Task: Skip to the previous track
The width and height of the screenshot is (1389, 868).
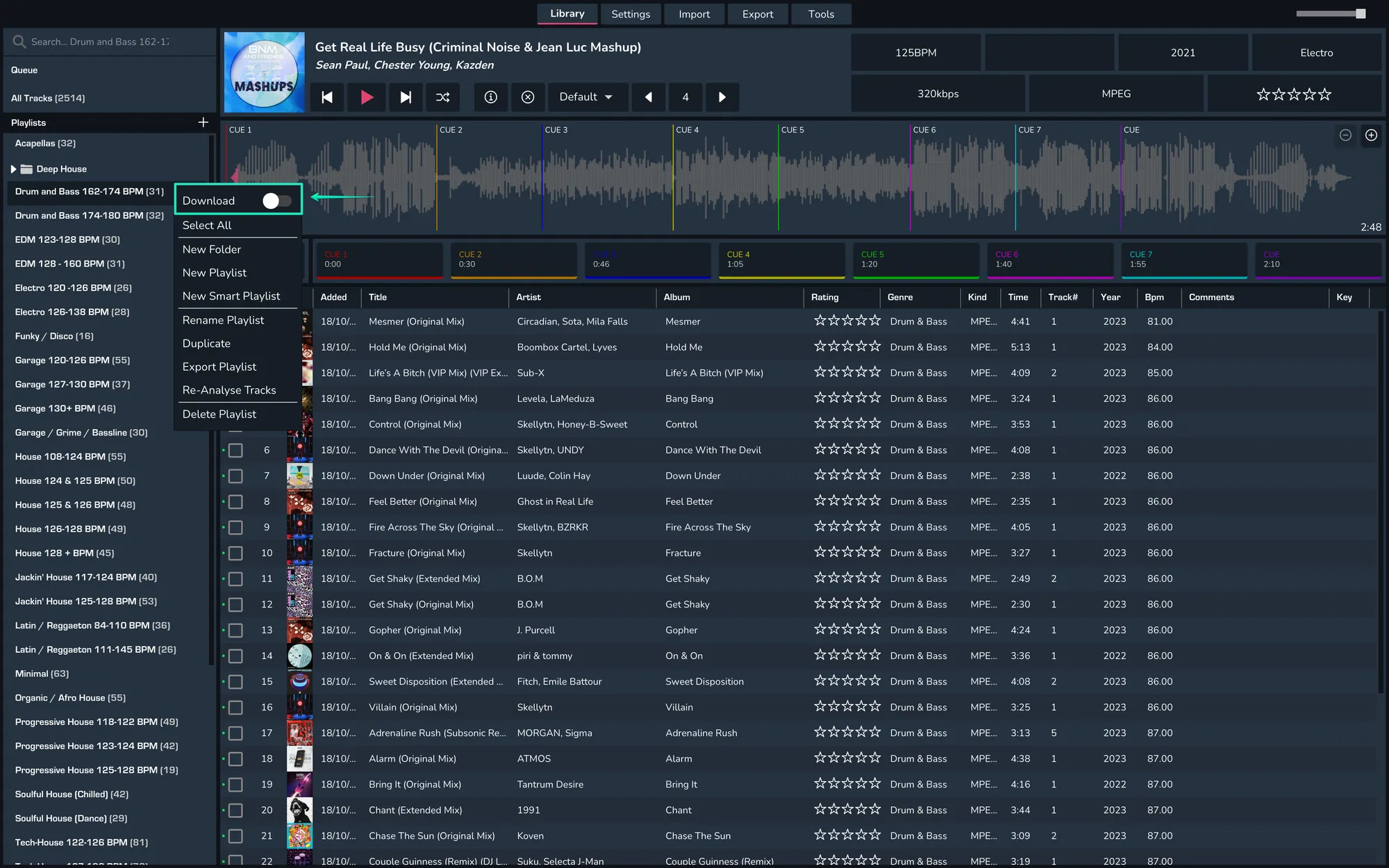Action: (327, 97)
